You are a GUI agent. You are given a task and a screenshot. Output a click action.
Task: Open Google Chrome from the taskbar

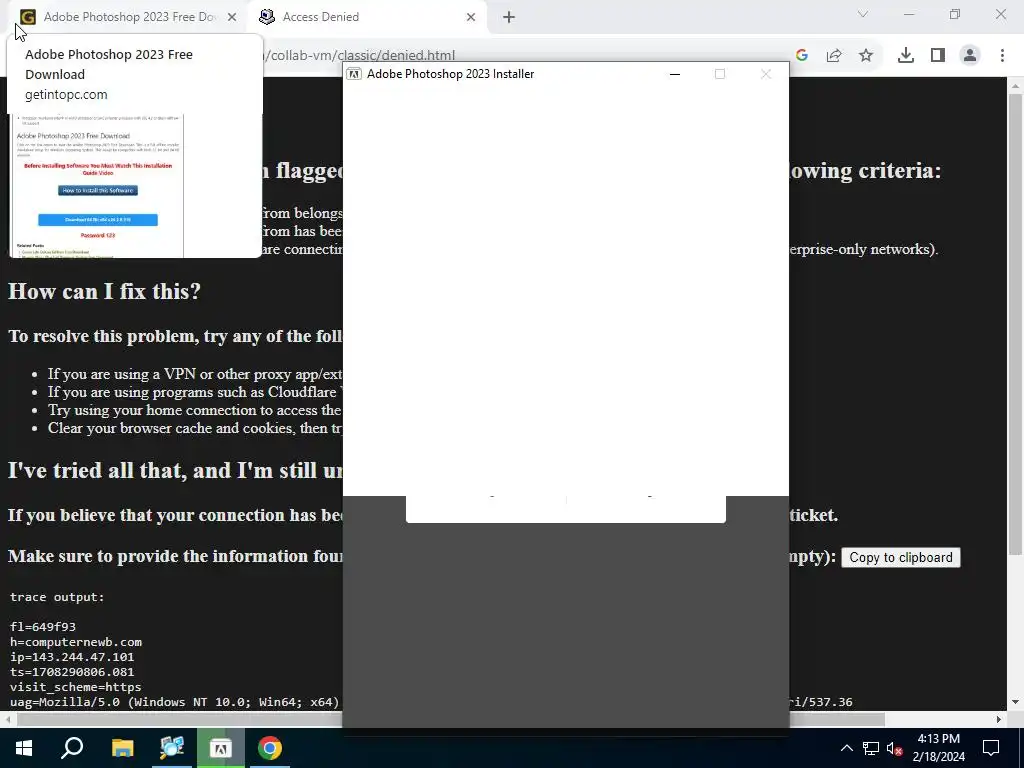pos(269,748)
